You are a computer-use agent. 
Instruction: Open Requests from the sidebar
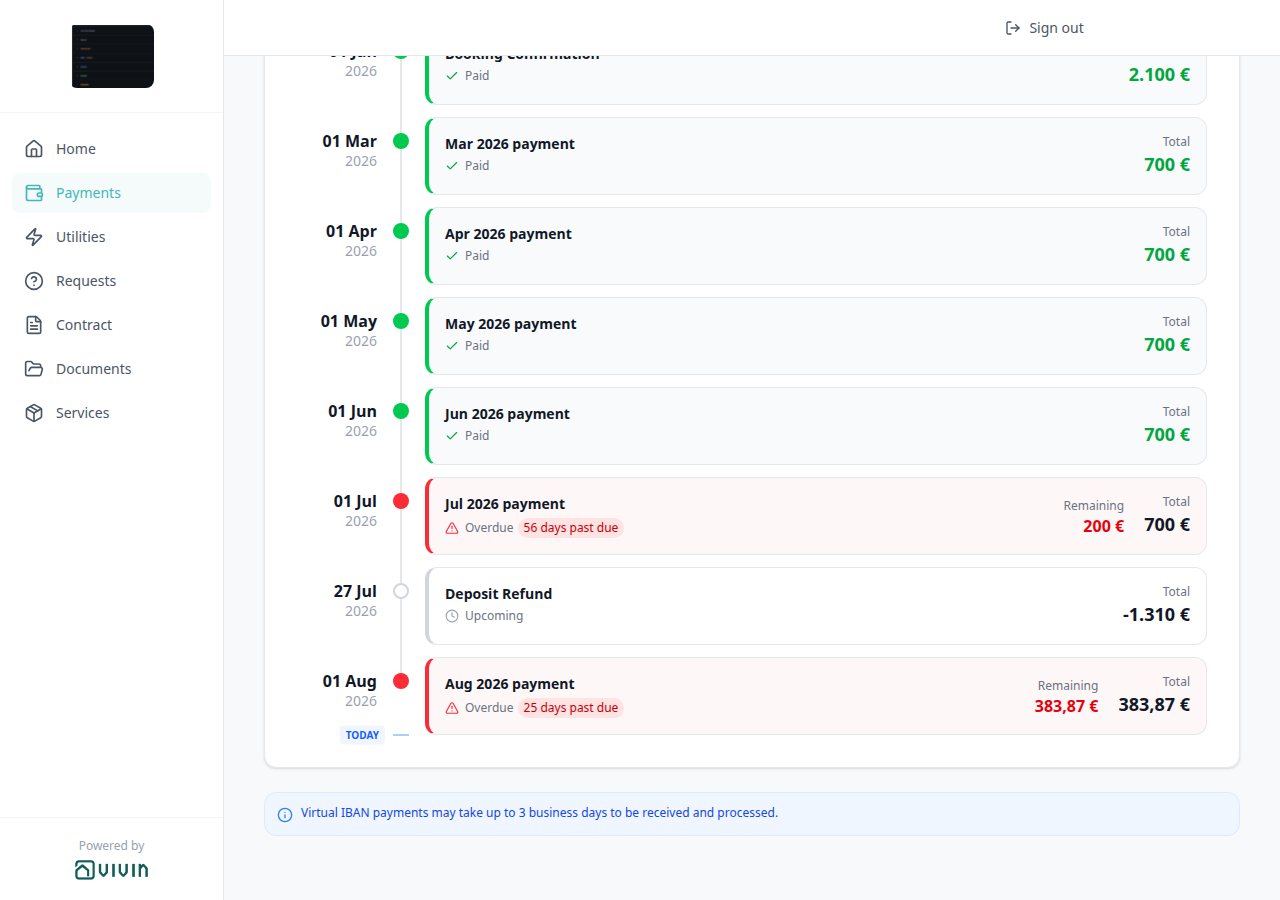(x=111, y=281)
